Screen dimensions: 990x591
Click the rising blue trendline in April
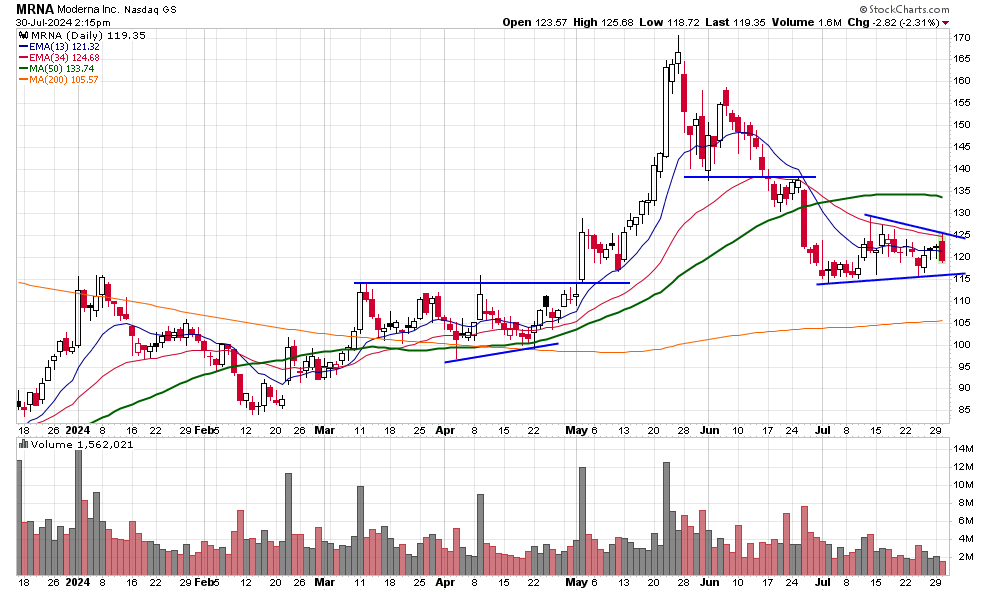tap(501, 353)
